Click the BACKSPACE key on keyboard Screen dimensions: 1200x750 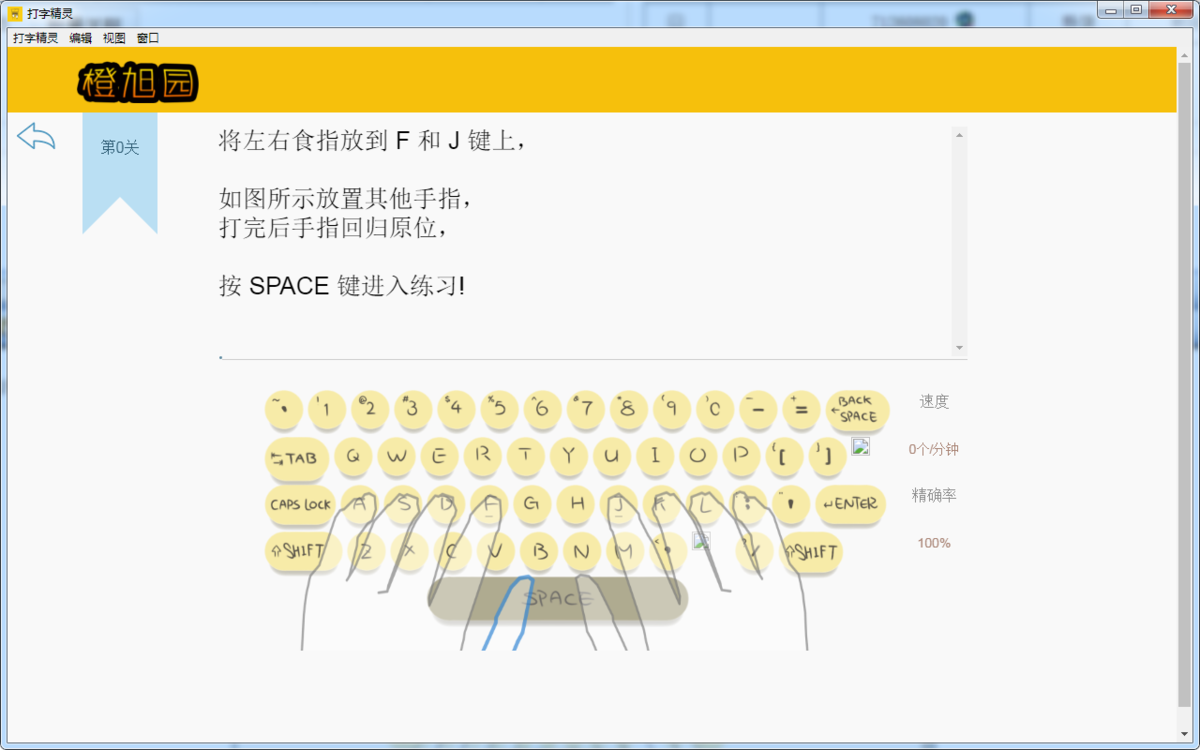coord(858,410)
